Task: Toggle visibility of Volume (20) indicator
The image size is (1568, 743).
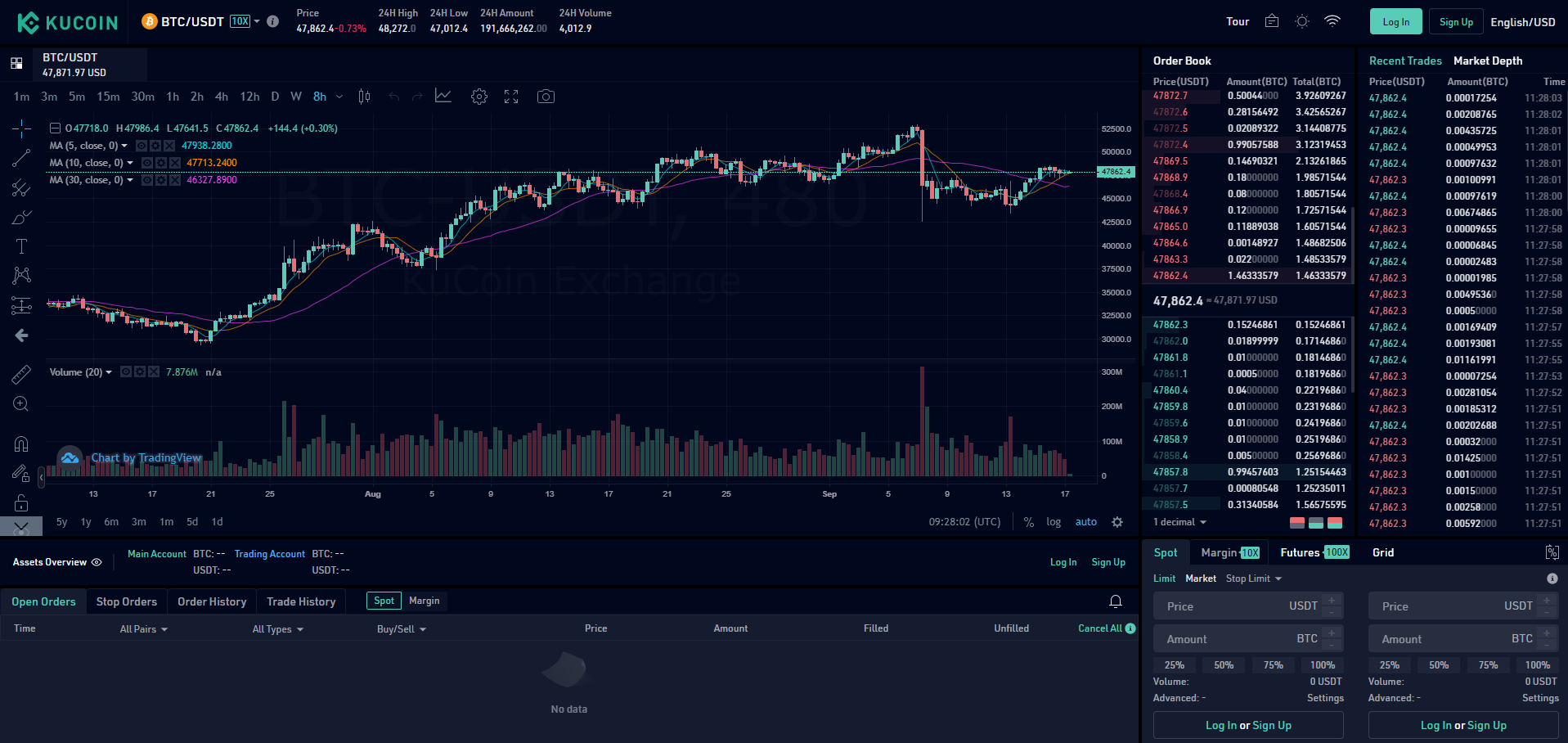Action: tap(126, 371)
